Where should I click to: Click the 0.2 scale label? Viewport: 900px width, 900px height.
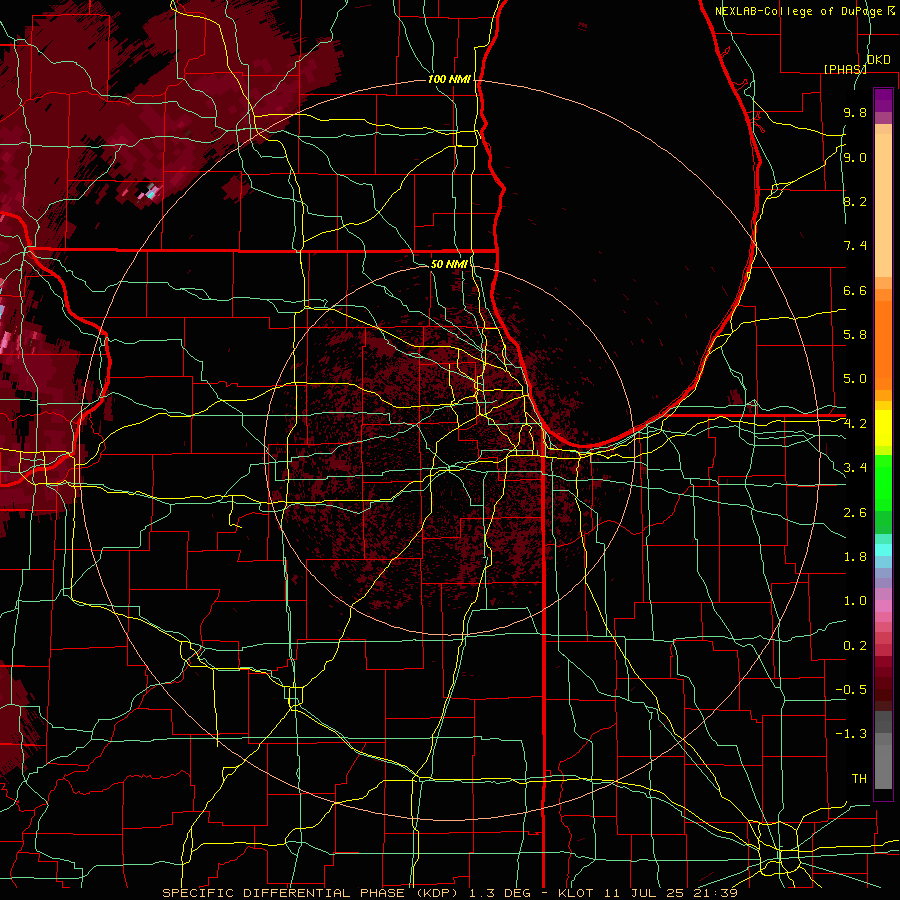(855, 646)
